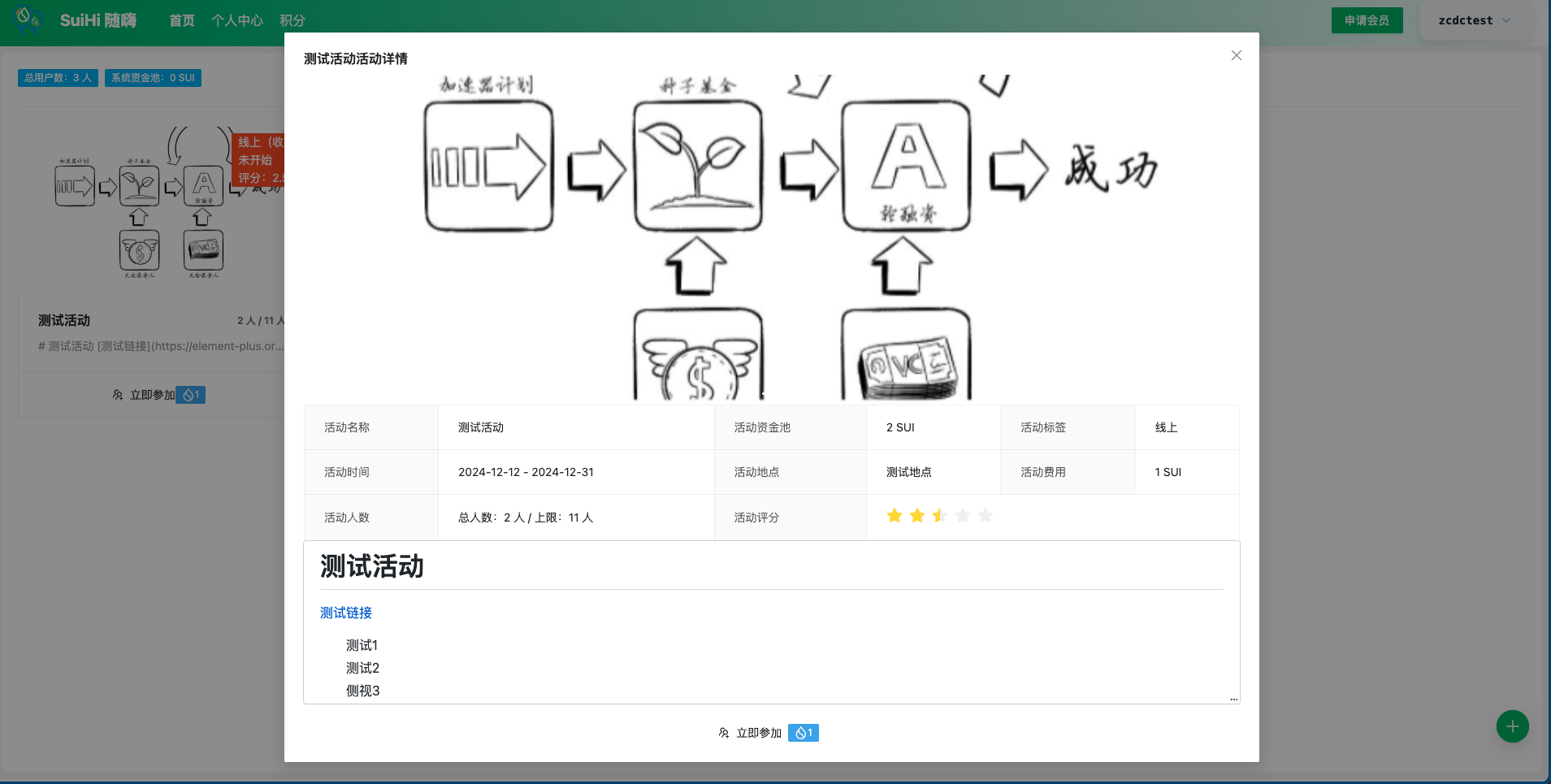The height and width of the screenshot is (784, 1551).
Task: Click the 系统资金池: 0 SUI tag
Action: coord(153,78)
